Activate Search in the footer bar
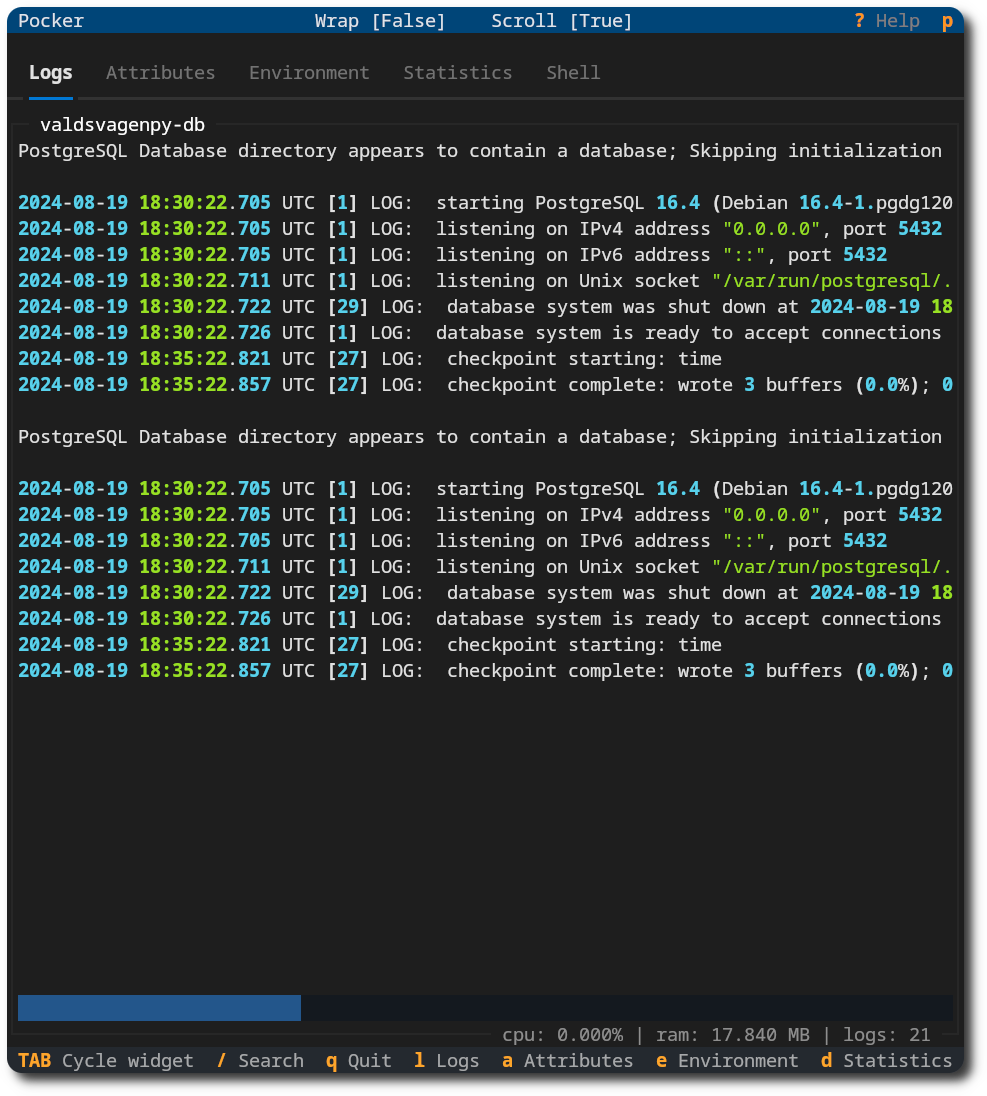This screenshot has width=987, height=1096. pos(260,1060)
